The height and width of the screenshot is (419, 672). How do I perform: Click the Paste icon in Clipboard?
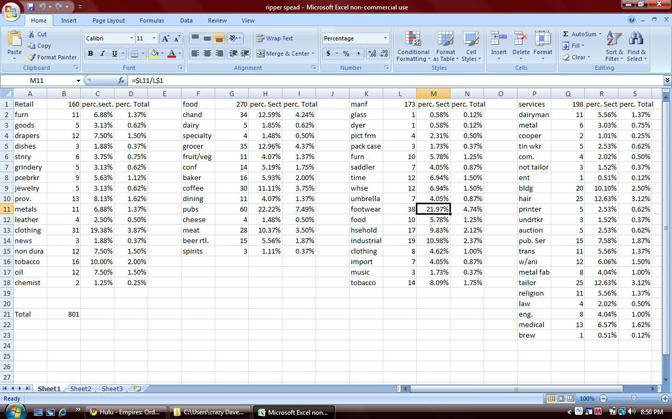[x=13, y=40]
